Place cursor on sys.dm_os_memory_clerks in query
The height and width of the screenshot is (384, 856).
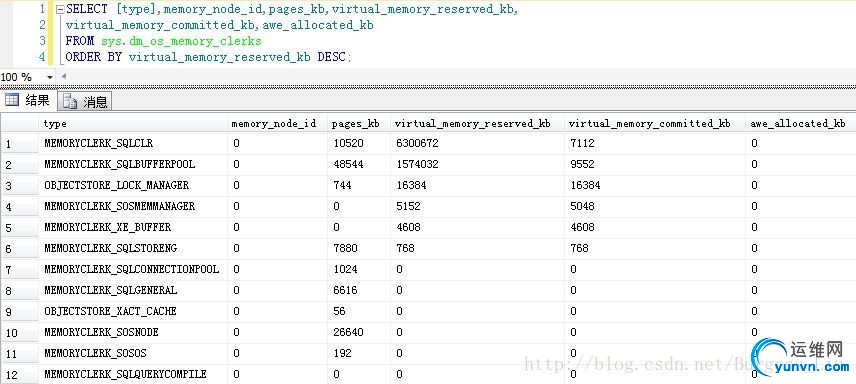181,41
